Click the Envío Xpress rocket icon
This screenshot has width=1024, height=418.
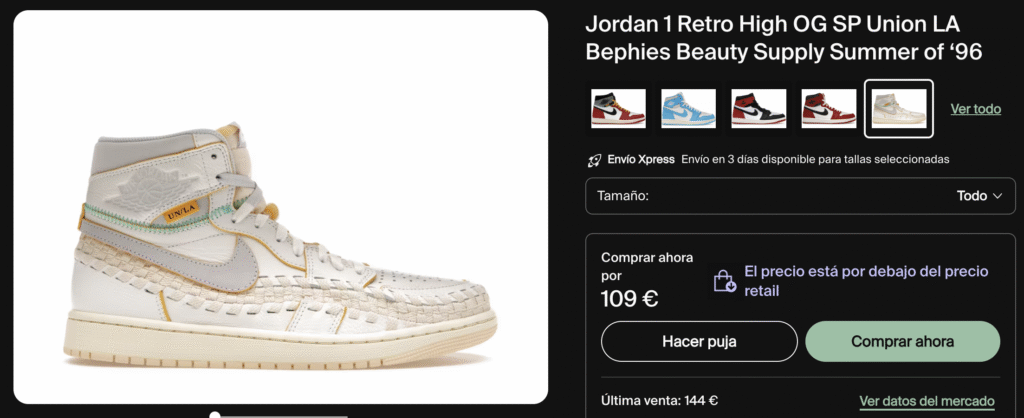coord(594,159)
